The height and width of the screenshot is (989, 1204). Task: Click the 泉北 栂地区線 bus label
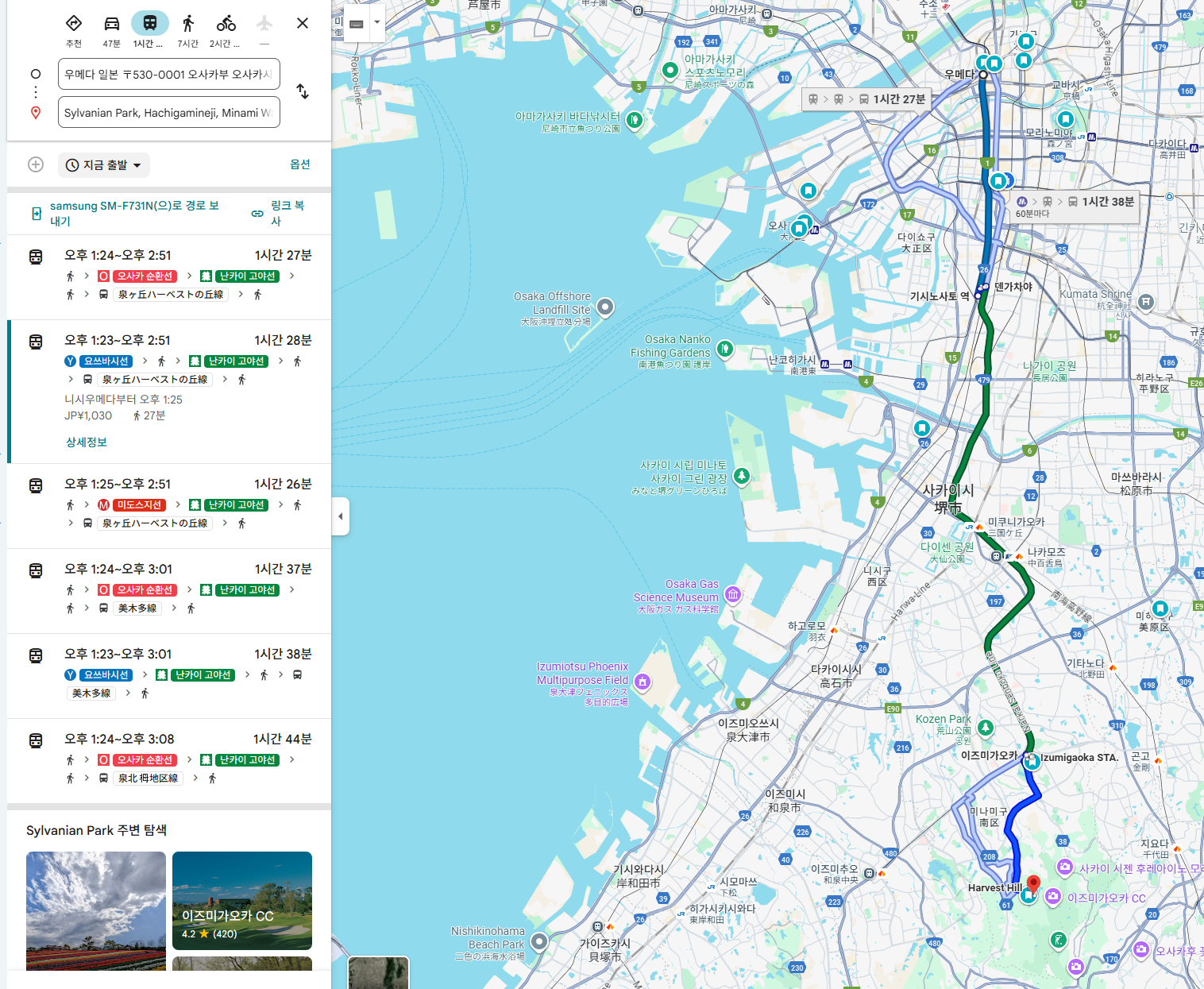(149, 778)
